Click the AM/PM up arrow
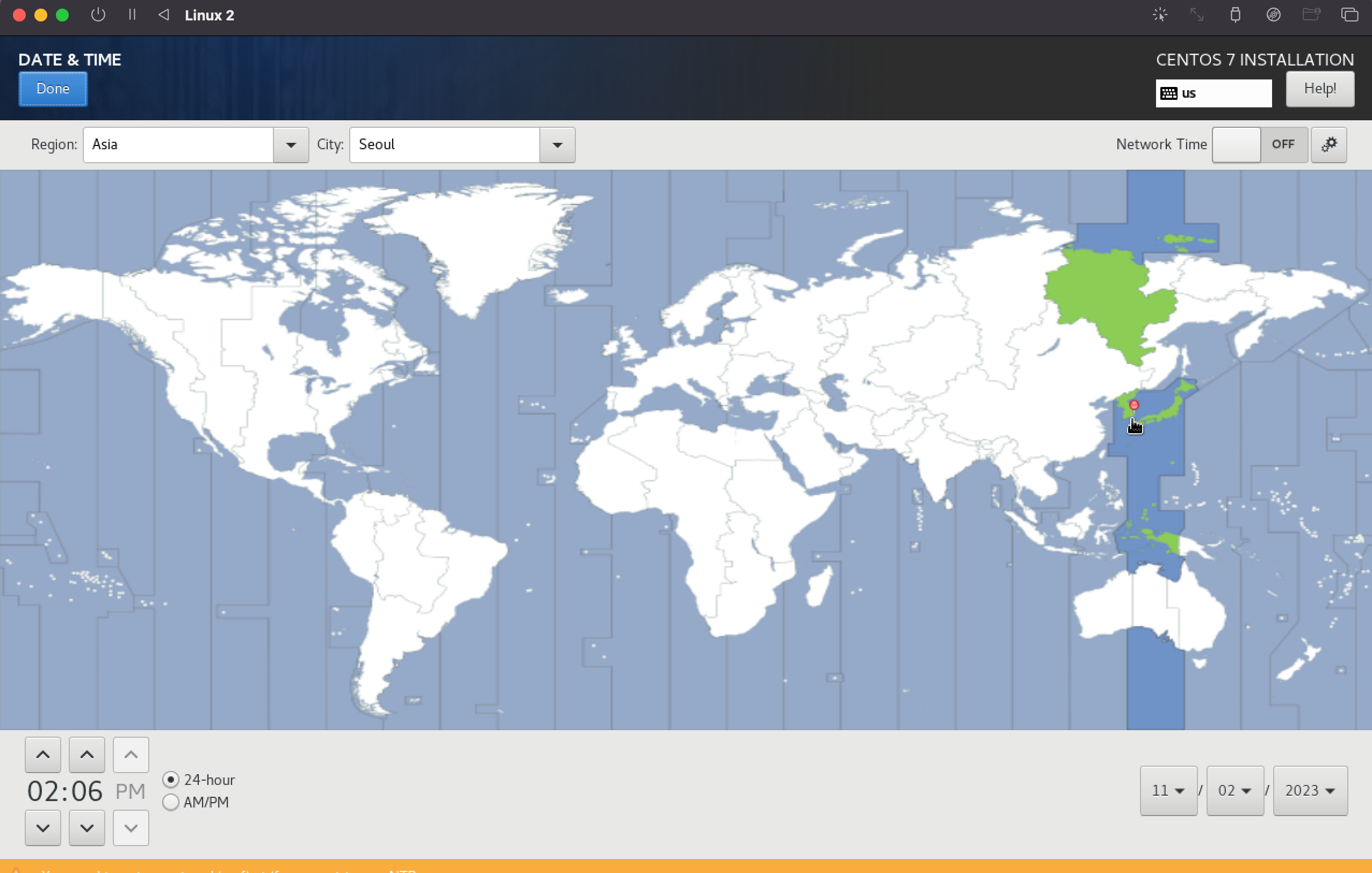Viewport: 1372px width, 873px height. 131,754
